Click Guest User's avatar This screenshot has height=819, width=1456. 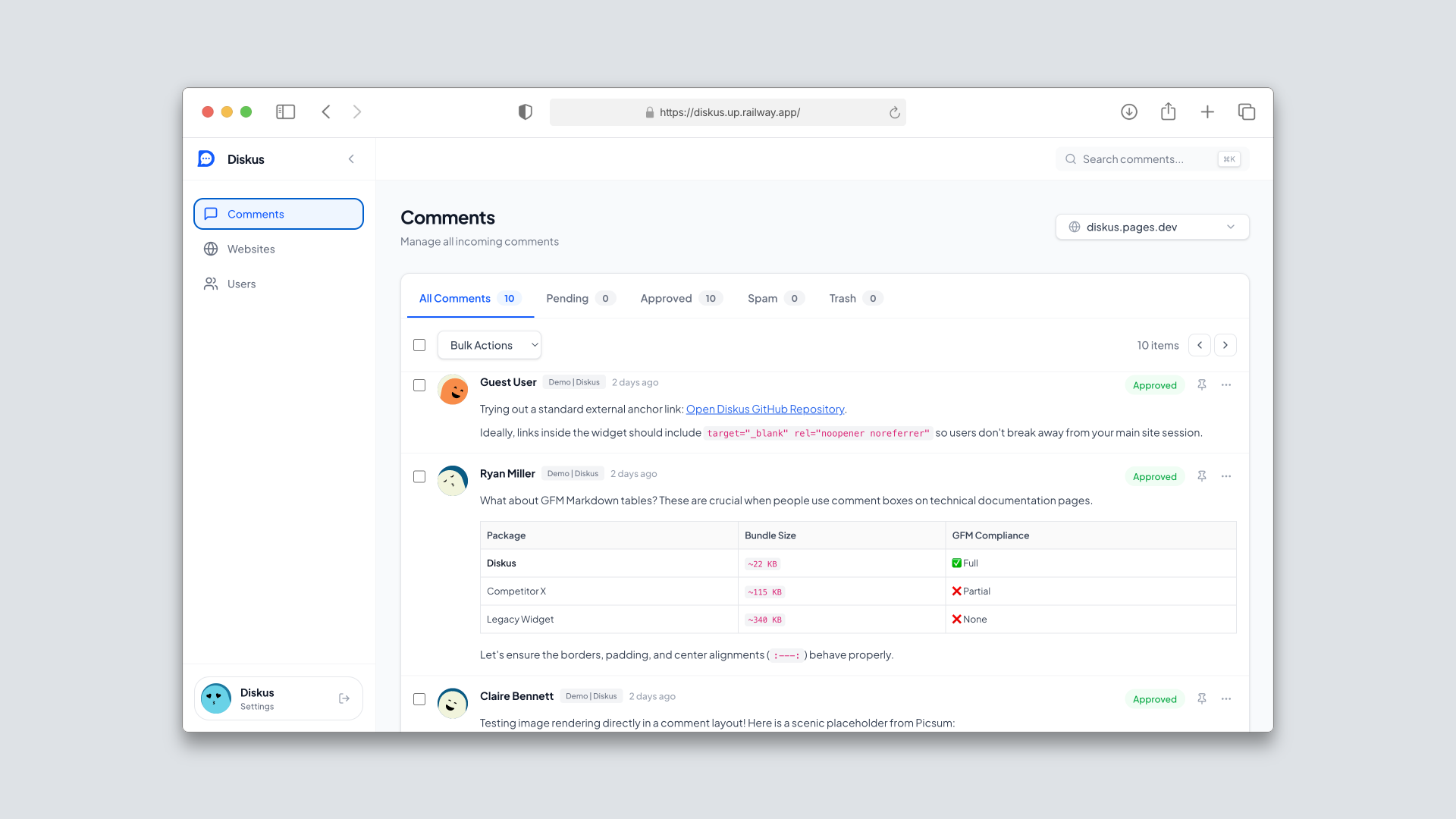[x=453, y=390]
